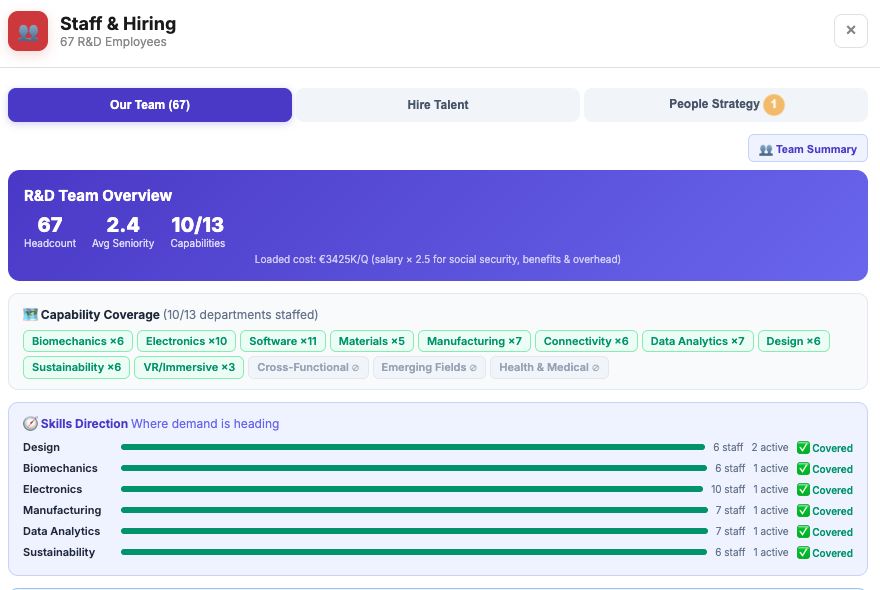Click the Covered checkmark in Biomechanics row

[x=803, y=469]
